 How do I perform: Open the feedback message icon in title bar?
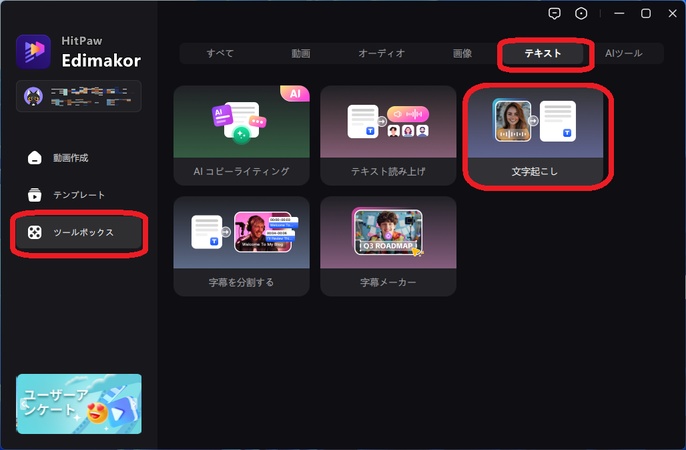pos(554,14)
